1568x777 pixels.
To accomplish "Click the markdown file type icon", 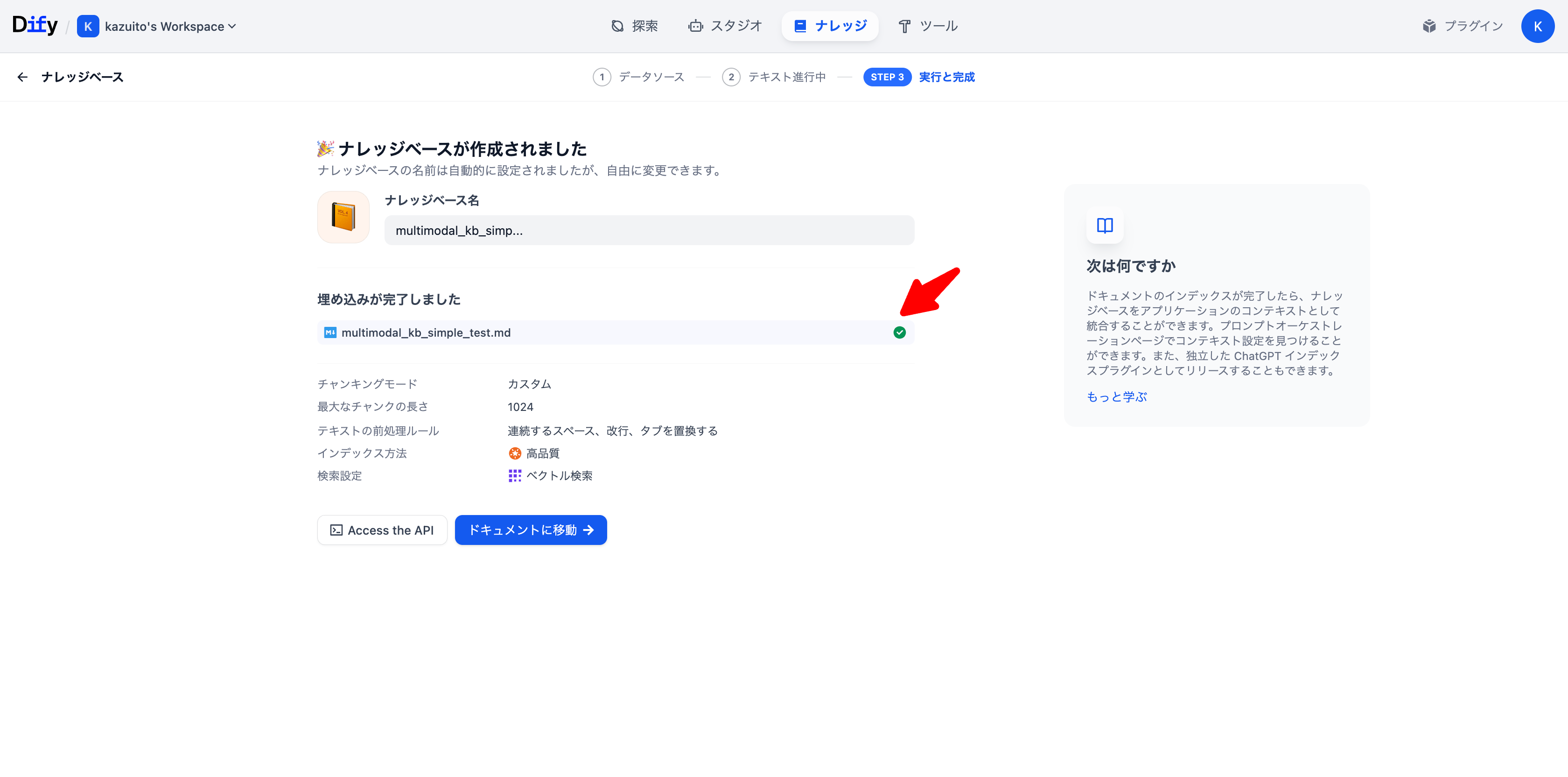I will click(x=330, y=332).
